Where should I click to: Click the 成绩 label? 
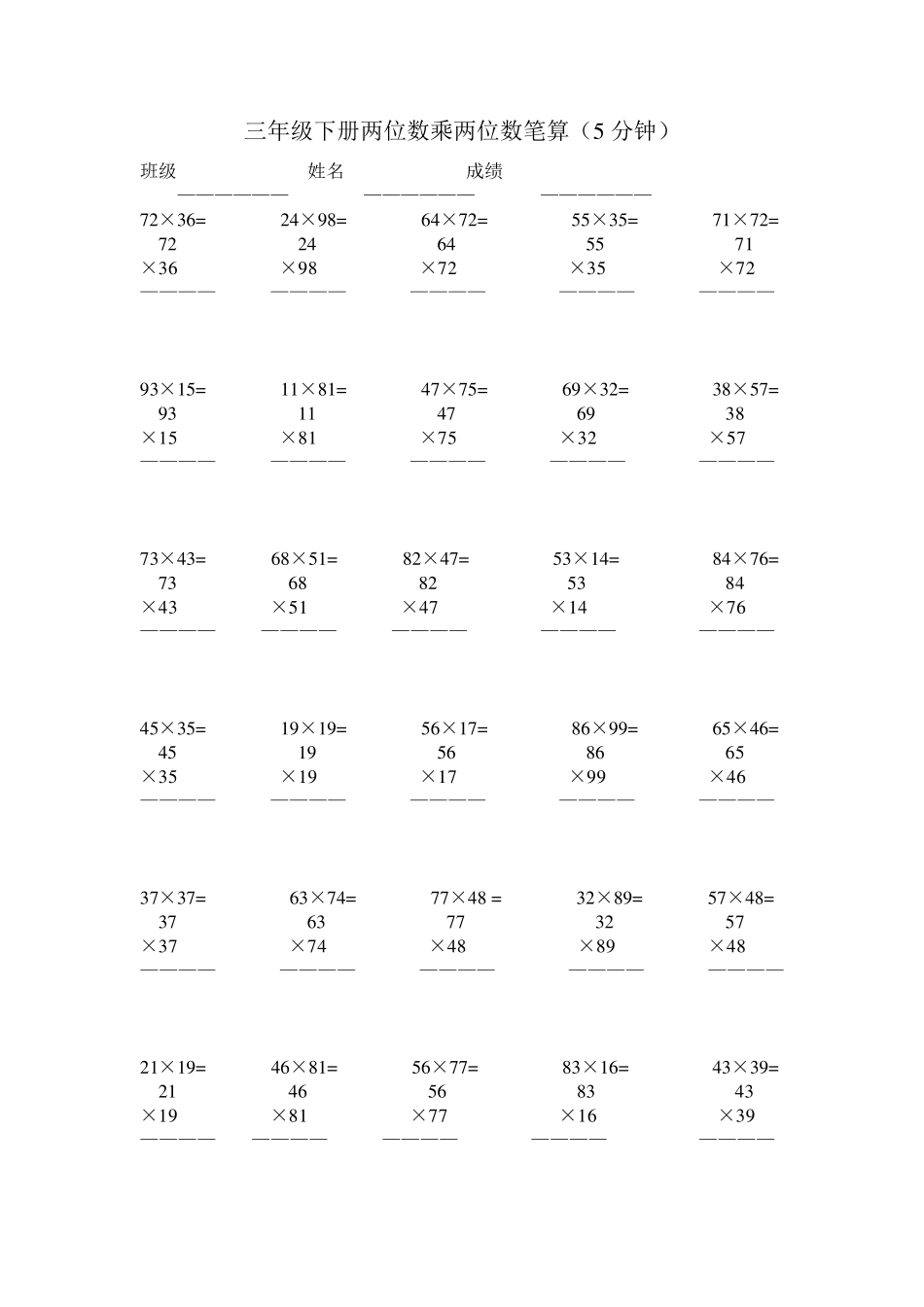point(484,172)
